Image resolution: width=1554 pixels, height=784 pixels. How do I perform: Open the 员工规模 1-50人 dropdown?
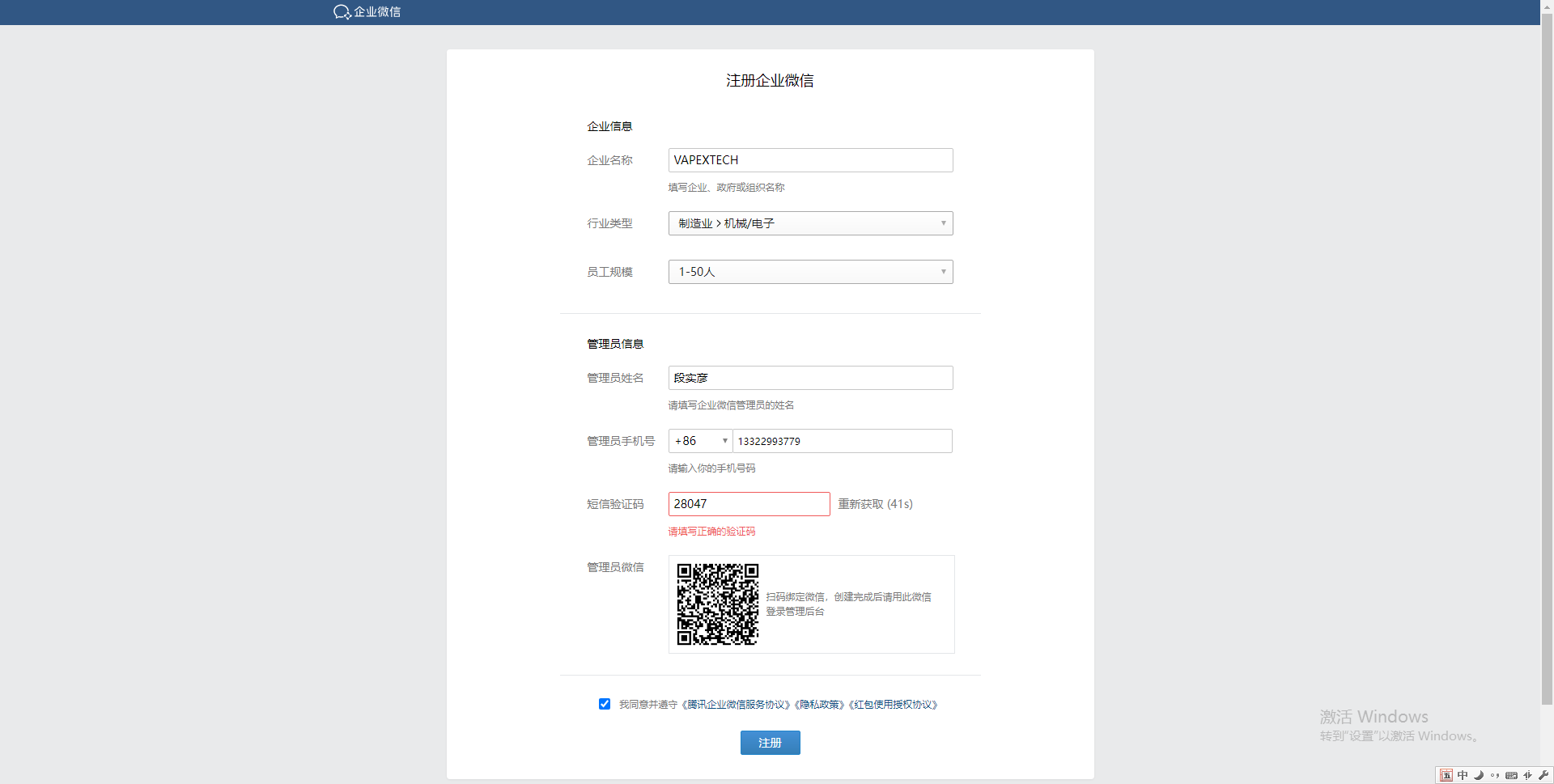810,272
